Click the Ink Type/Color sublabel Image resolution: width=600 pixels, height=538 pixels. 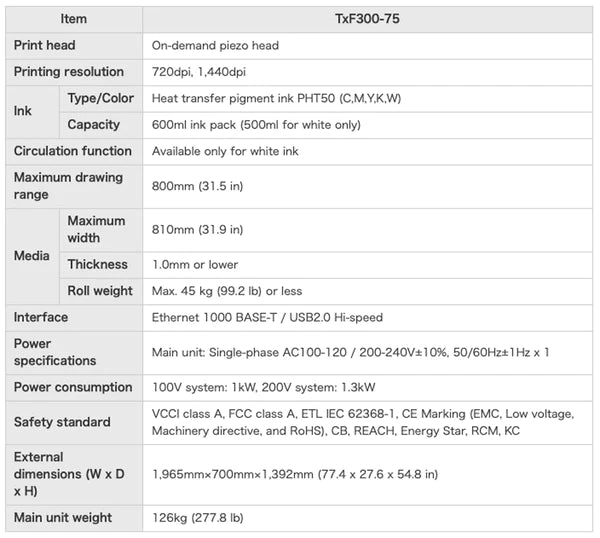point(101,98)
